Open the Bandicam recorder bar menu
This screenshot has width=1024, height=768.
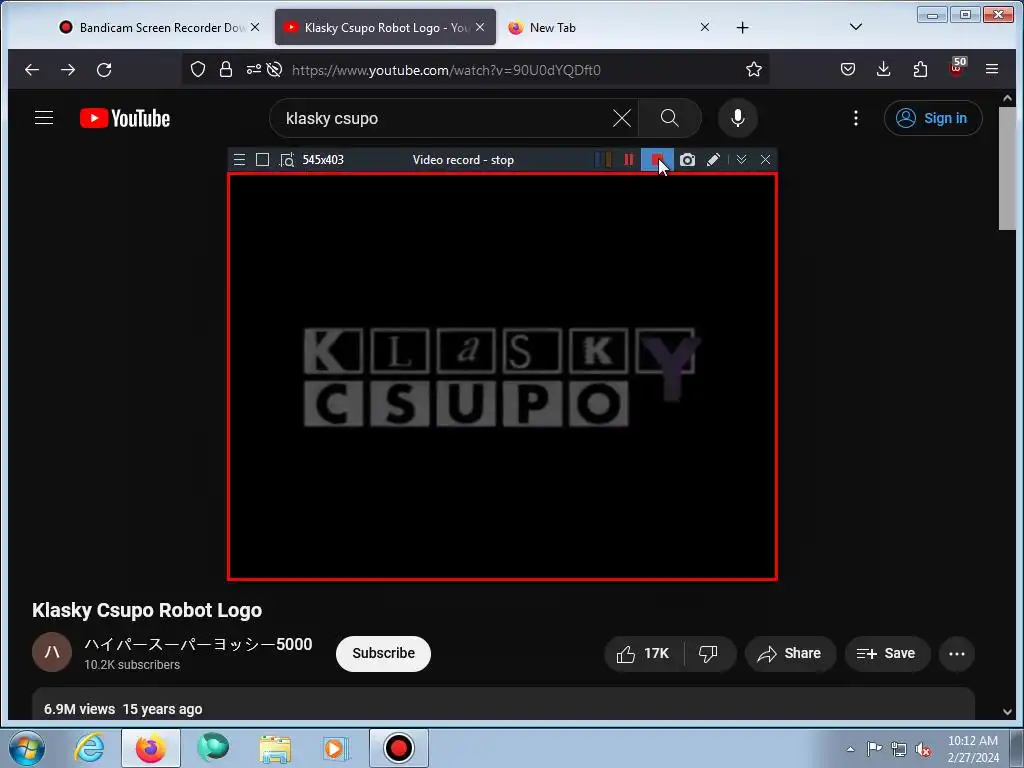(240, 160)
